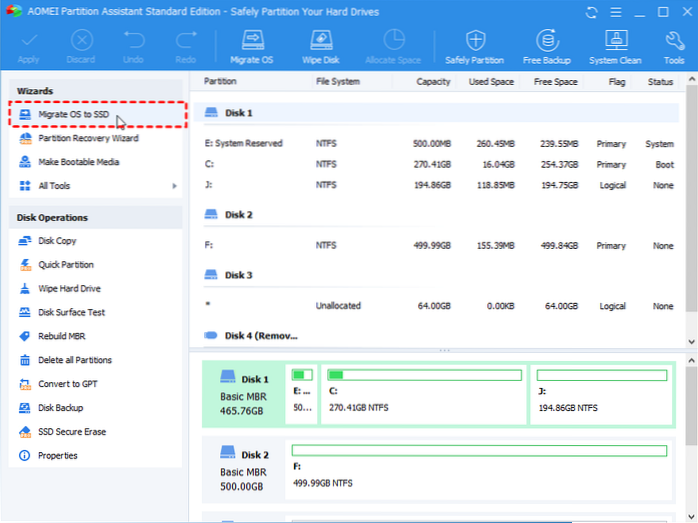
Task: Open Disk Backup from sidebar
Action: pyautogui.click(x=61, y=408)
